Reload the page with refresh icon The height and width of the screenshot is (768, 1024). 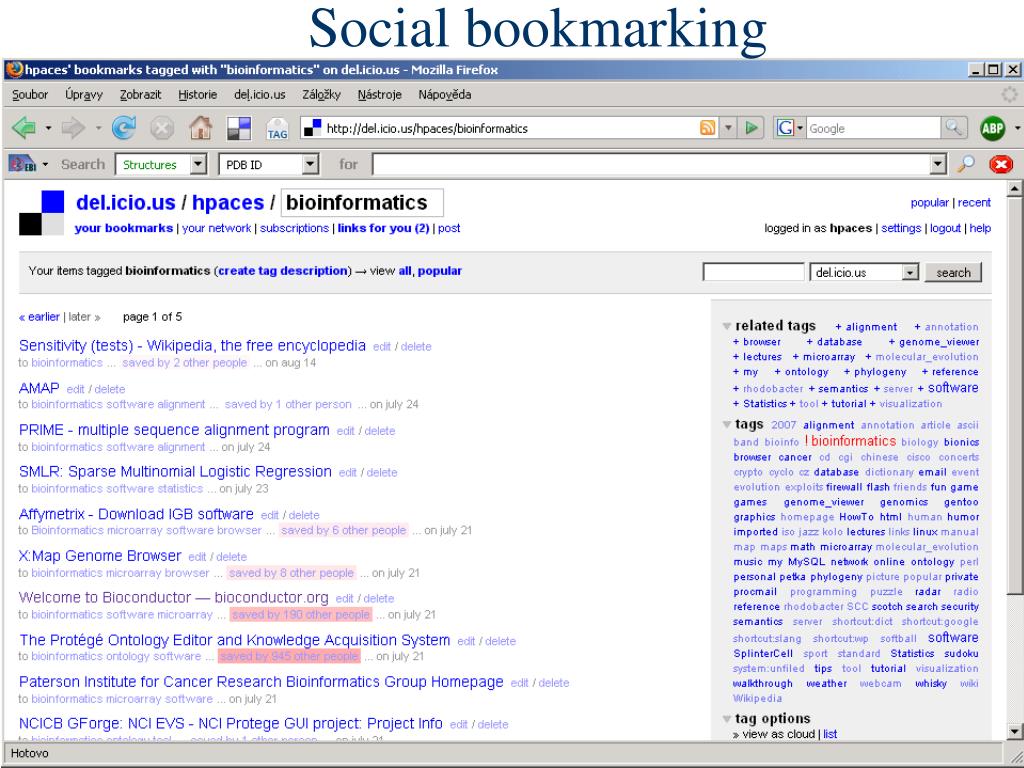click(123, 128)
